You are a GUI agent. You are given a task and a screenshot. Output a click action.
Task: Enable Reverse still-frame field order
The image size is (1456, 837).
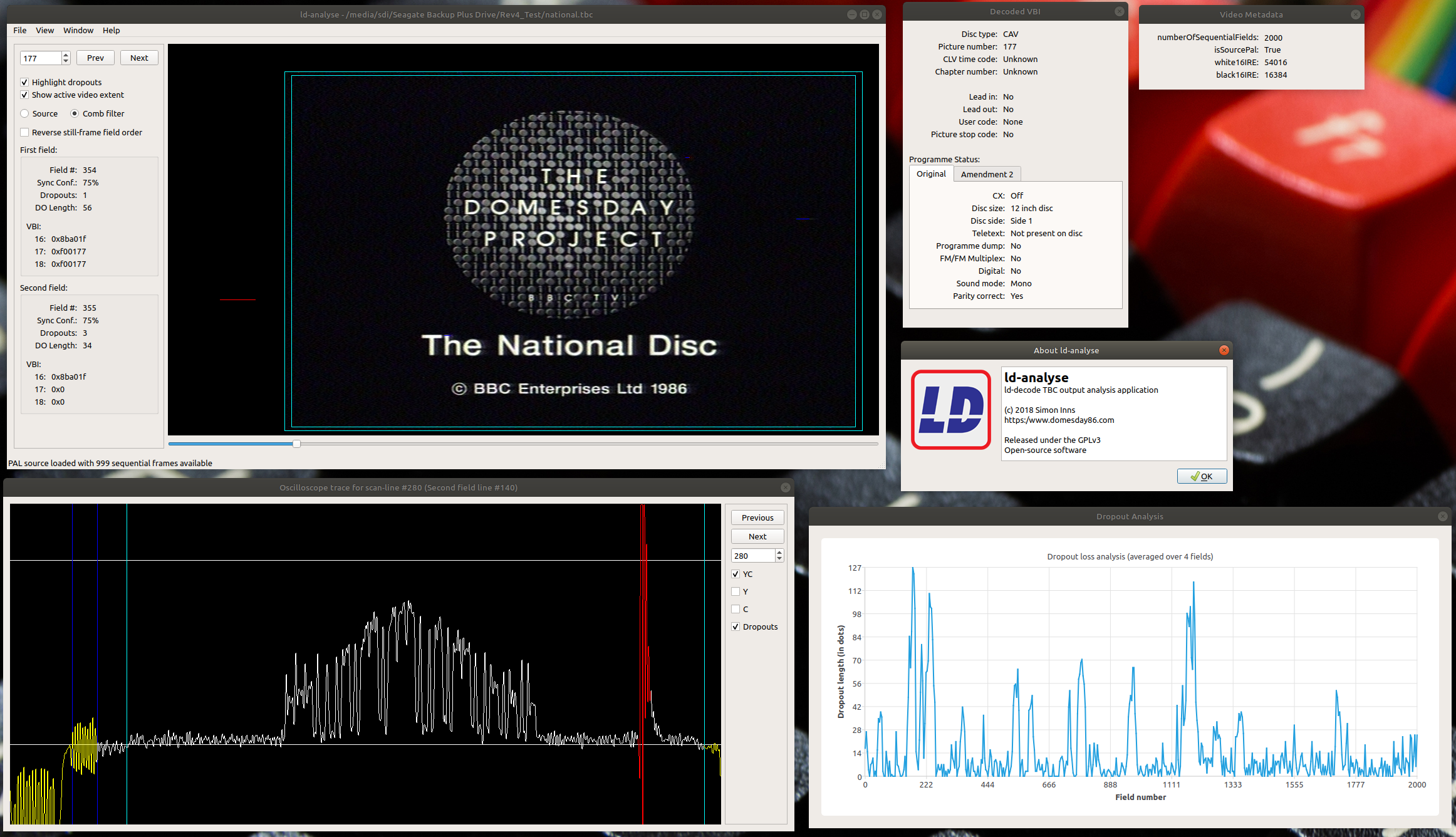point(24,132)
